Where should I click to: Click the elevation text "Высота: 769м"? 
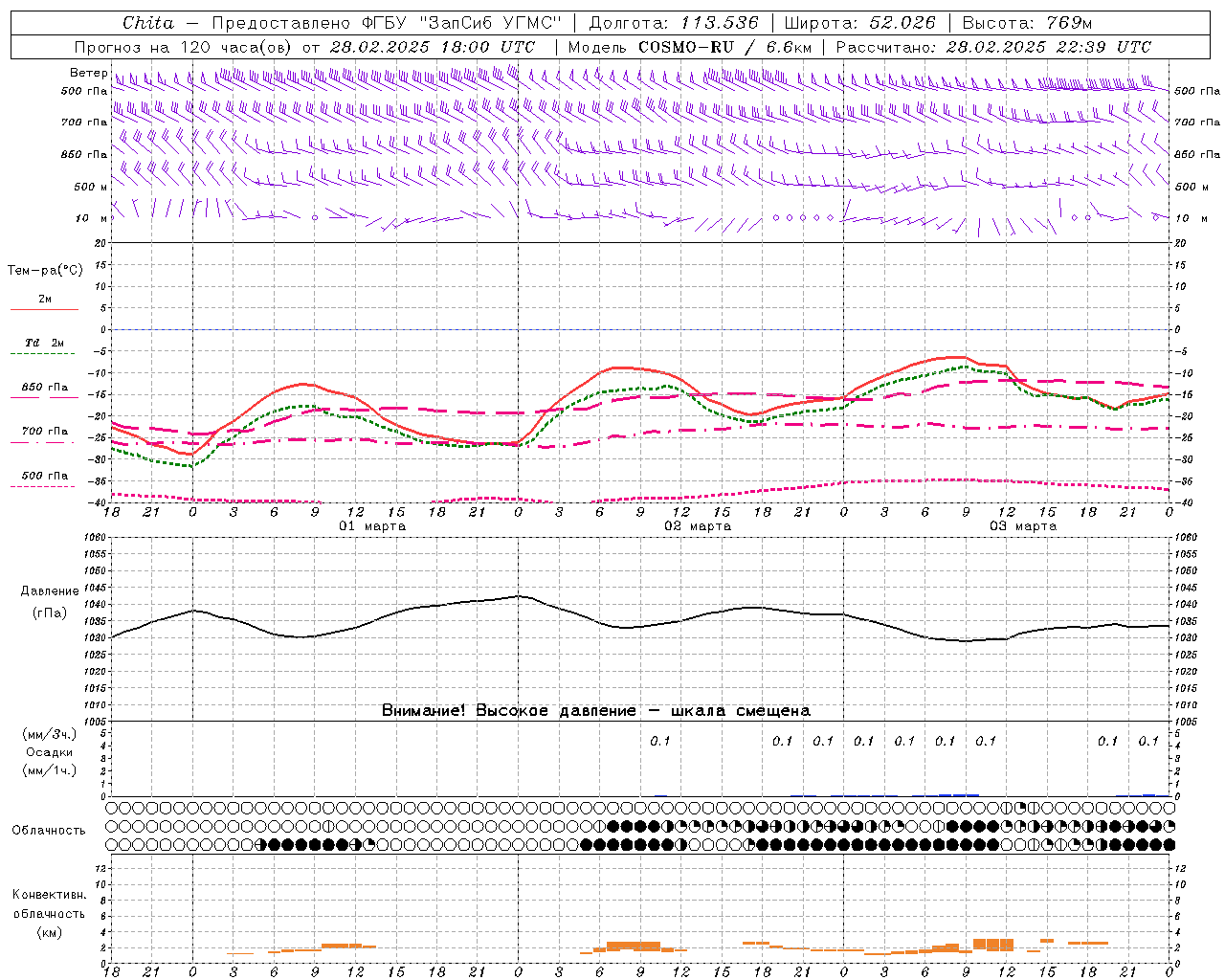[x=1027, y=23]
